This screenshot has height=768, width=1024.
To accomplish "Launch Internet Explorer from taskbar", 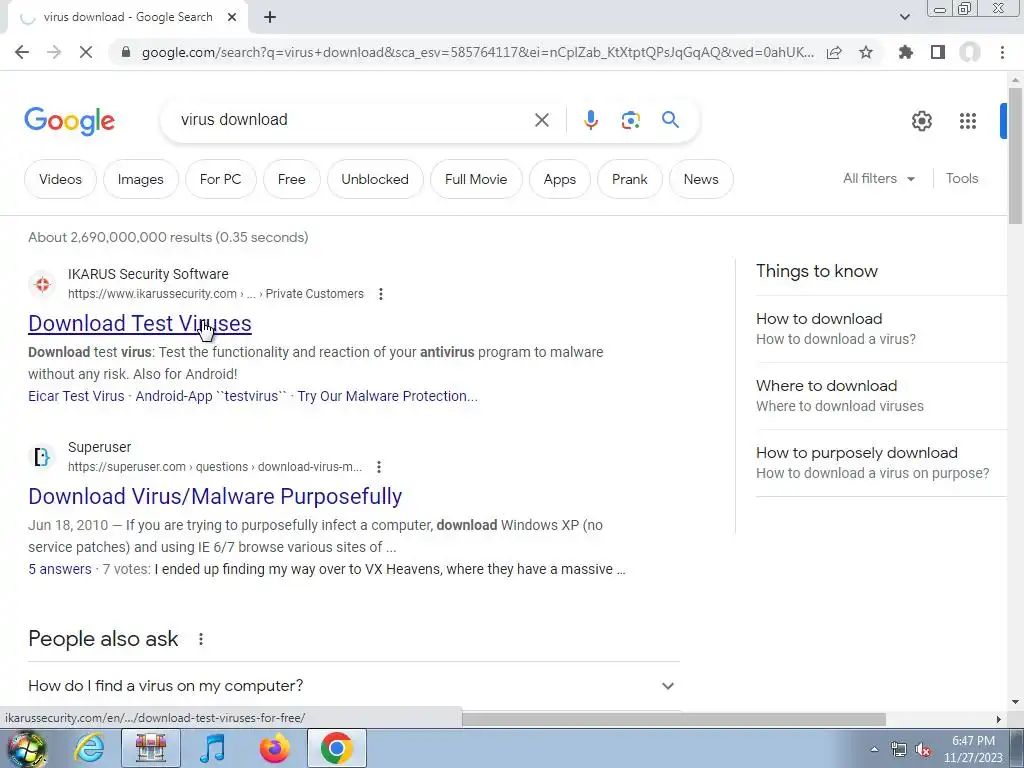I will point(89,748).
